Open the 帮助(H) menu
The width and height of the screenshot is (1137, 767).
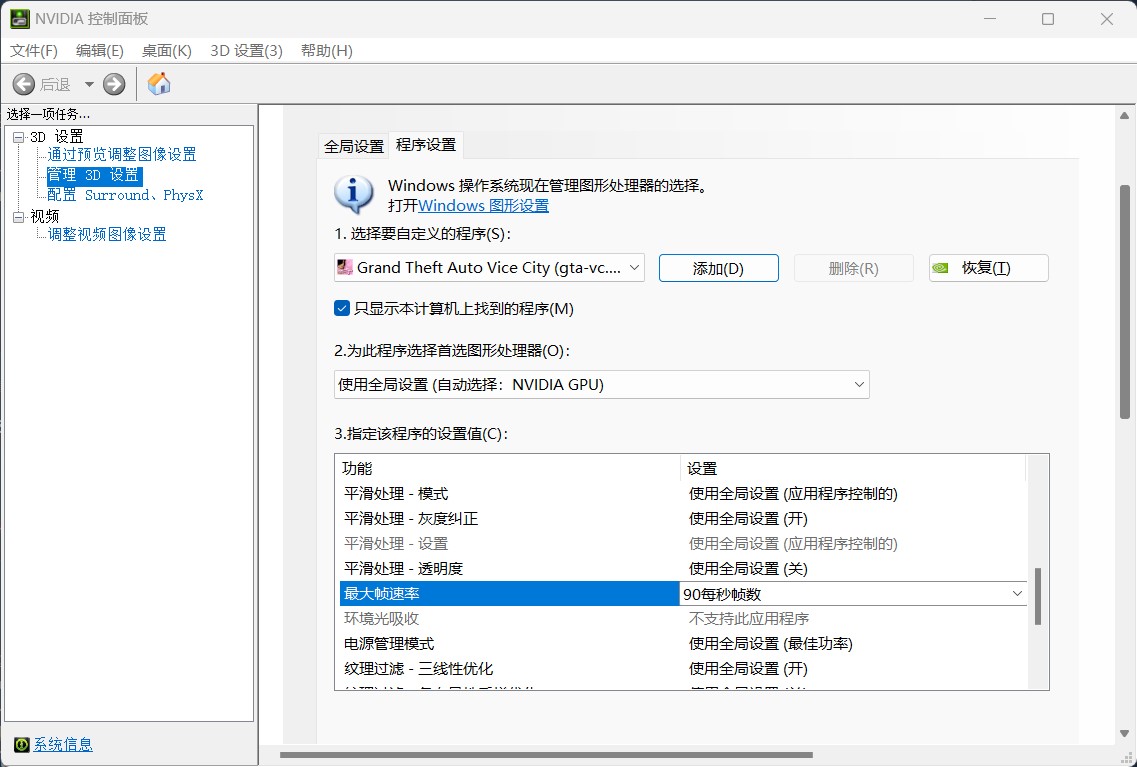pos(327,51)
